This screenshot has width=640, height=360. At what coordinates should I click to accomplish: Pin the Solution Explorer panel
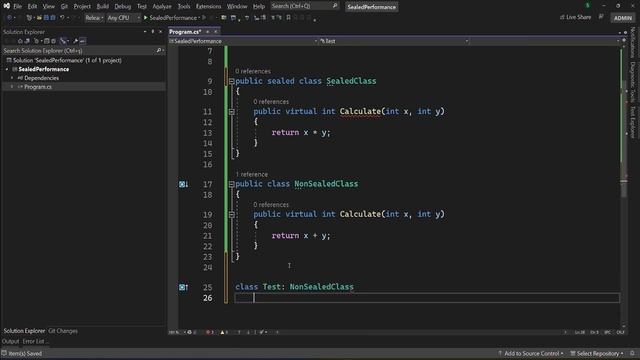point(153,31)
